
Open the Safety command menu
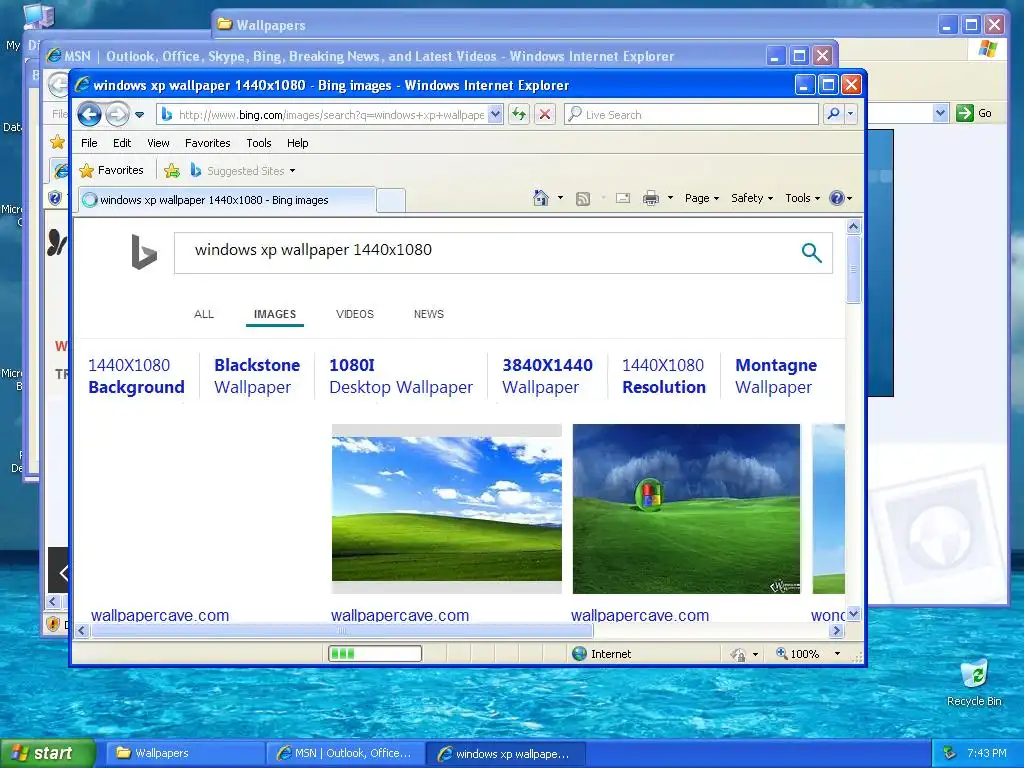(x=752, y=198)
